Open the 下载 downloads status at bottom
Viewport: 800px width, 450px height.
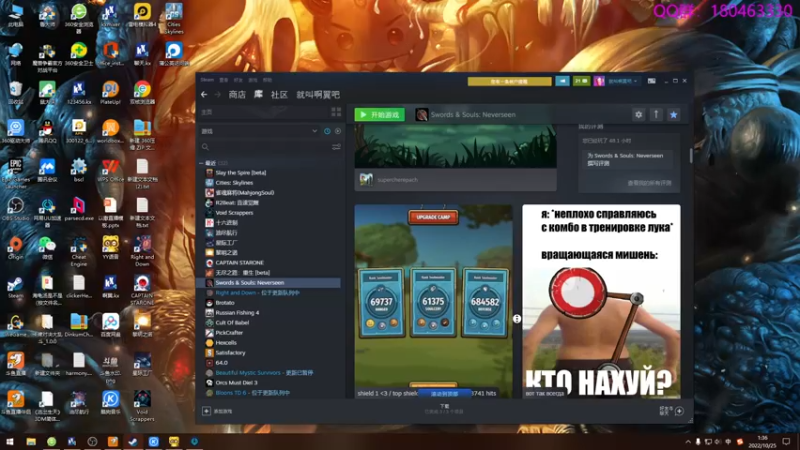pyautogui.click(x=444, y=409)
